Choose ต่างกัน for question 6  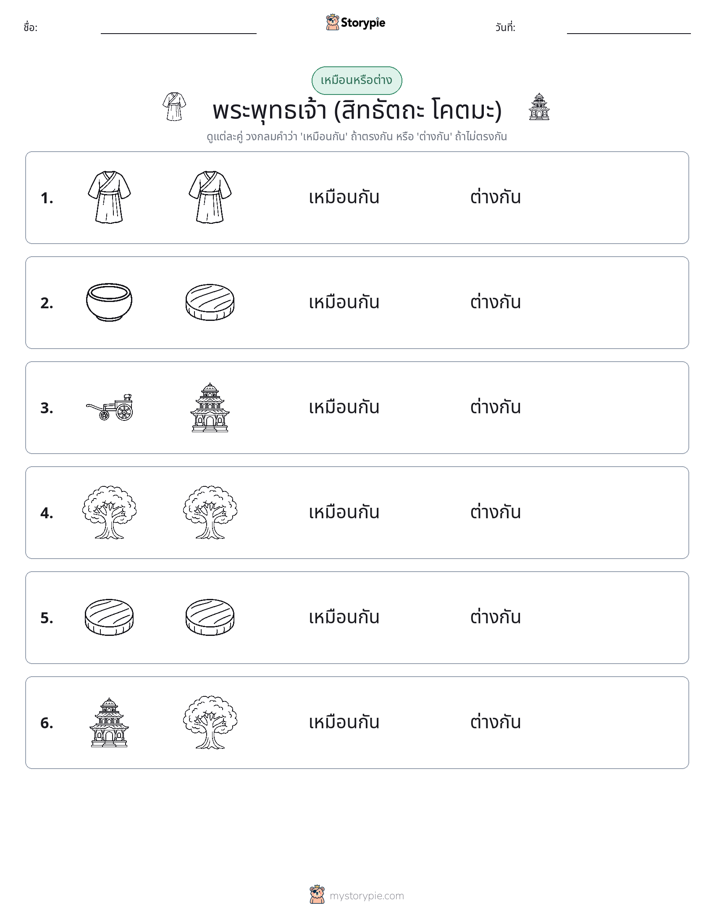(x=495, y=721)
